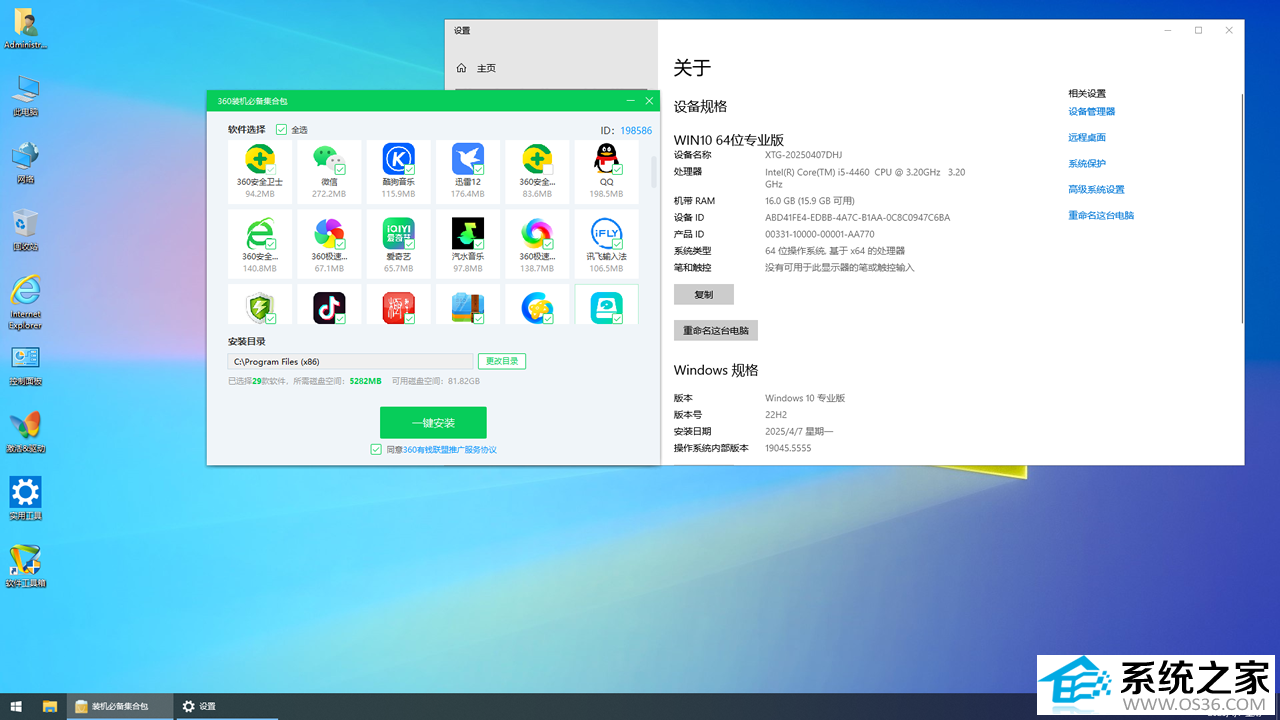The image size is (1280, 720).
Task: Click the required space 5282MB value
Action: point(365,381)
